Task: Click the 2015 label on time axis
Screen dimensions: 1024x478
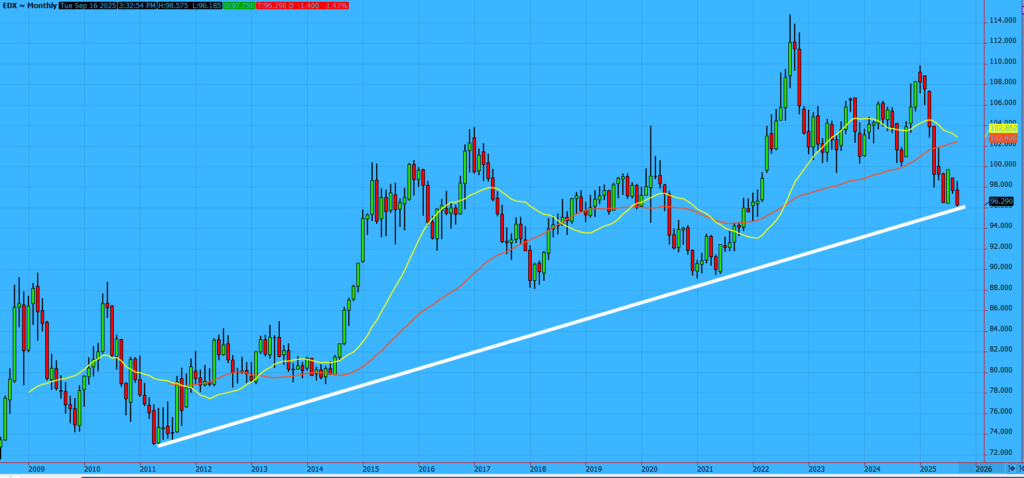Action: click(x=370, y=467)
